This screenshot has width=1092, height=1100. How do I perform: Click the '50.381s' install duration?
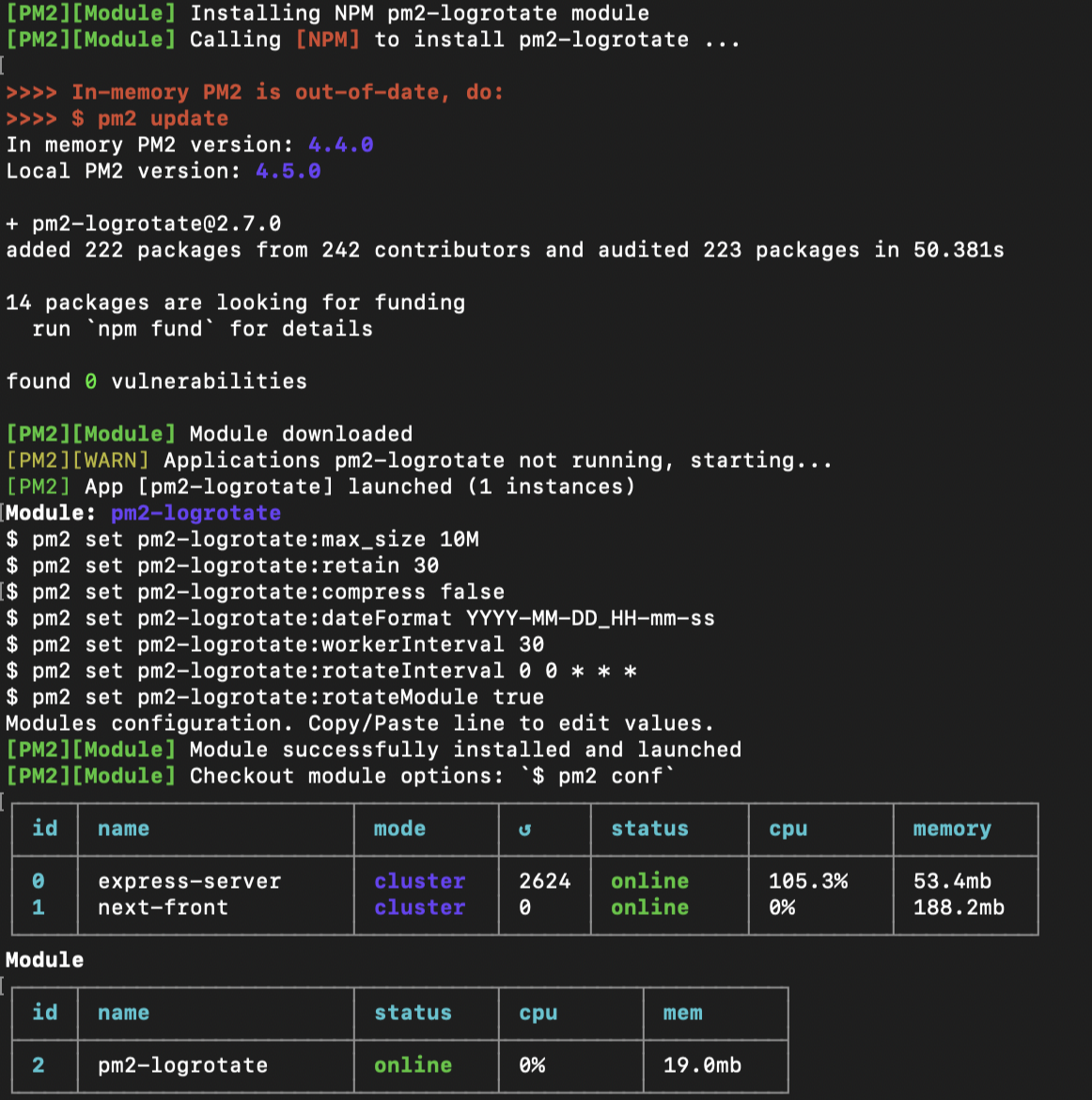959,251
